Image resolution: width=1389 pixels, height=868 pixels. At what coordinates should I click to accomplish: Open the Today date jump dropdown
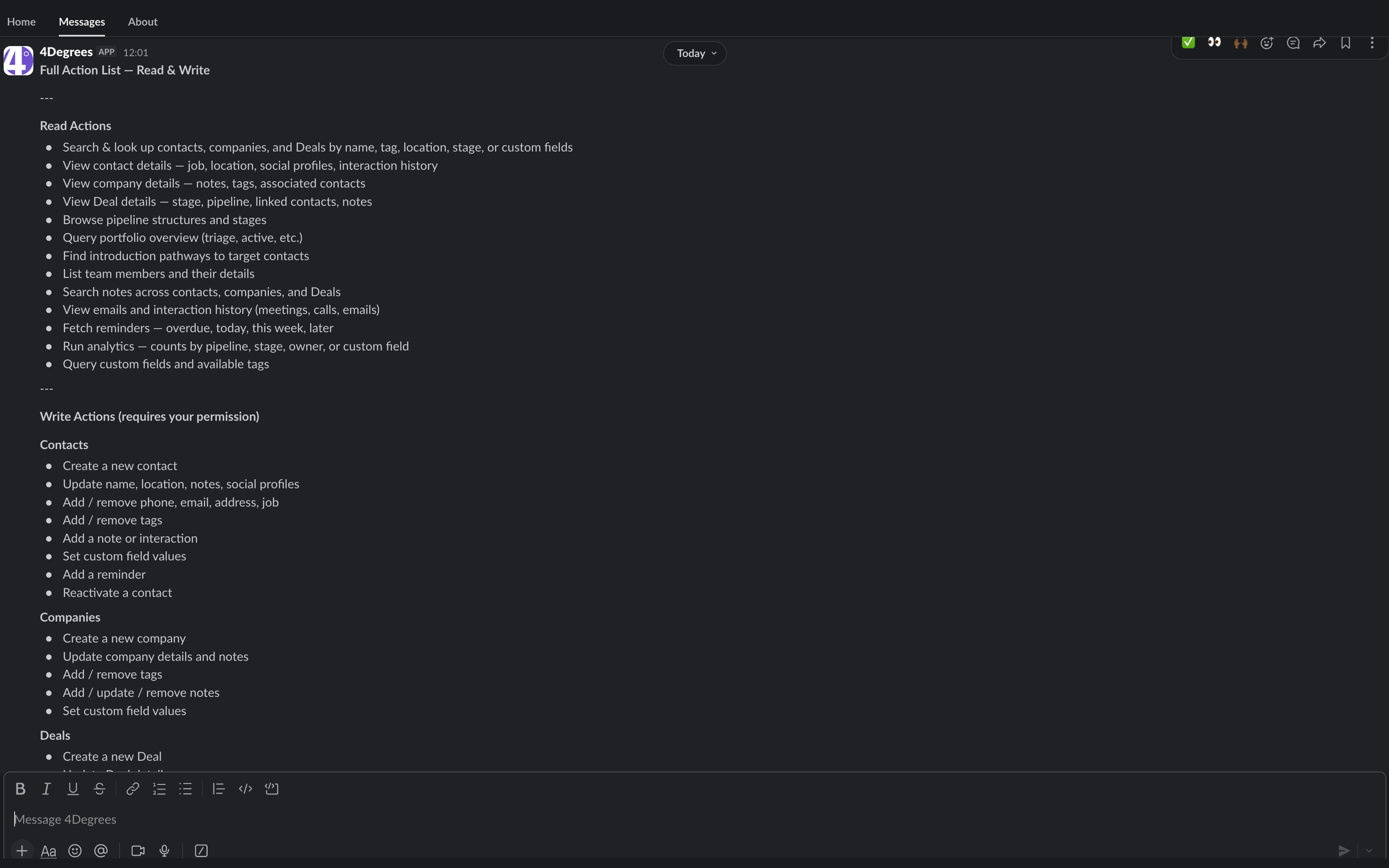pos(694,53)
